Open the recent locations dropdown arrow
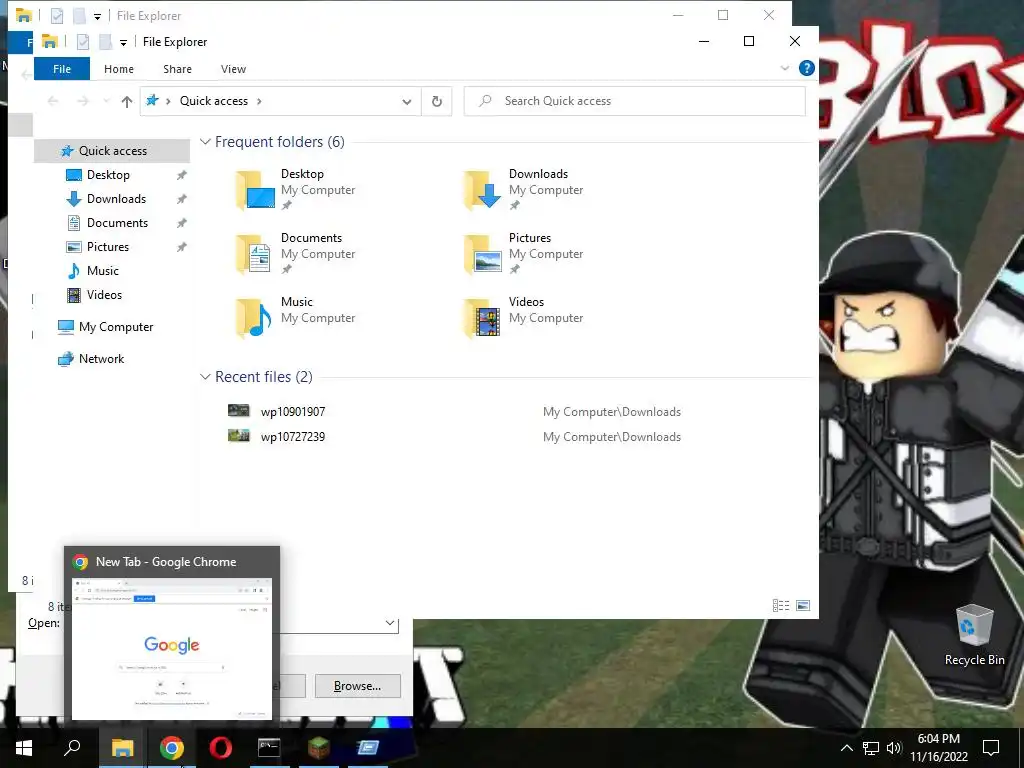 [106, 101]
